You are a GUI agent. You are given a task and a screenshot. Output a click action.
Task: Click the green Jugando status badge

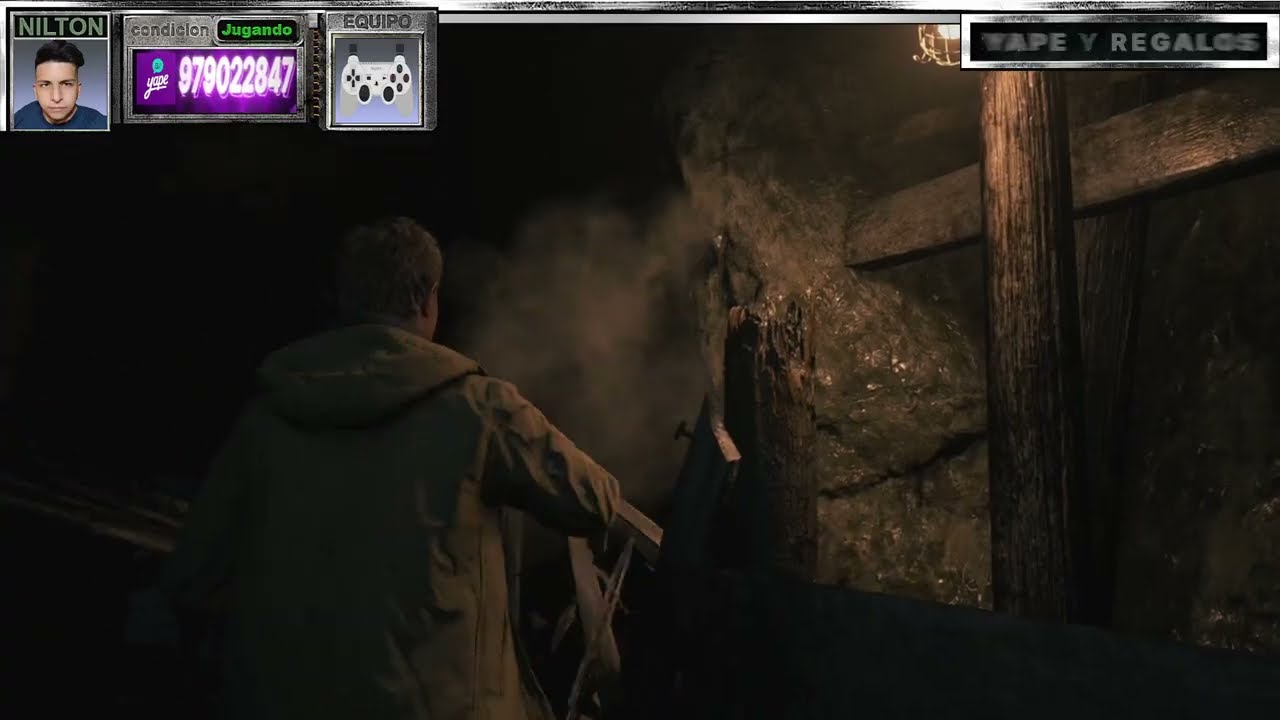pyautogui.click(x=257, y=30)
